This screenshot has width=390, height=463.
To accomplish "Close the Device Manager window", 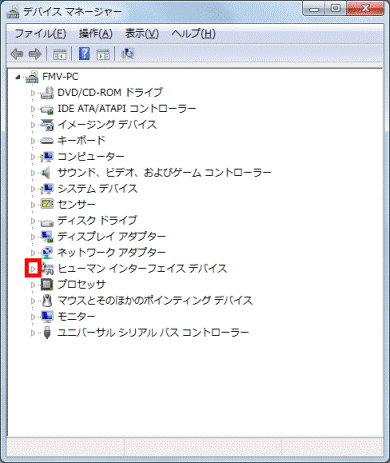I will [x=365, y=8].
